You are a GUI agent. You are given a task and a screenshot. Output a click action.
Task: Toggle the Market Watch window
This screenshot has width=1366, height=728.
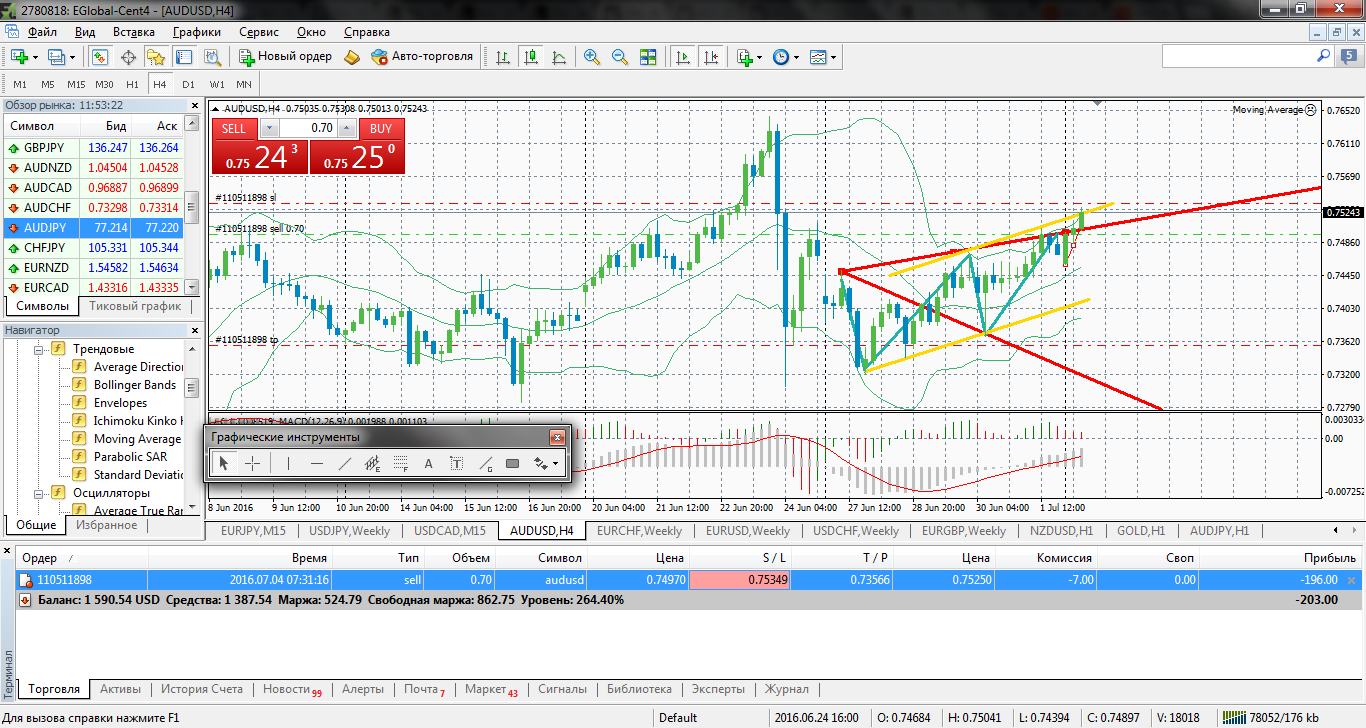(x=100, y=57)
